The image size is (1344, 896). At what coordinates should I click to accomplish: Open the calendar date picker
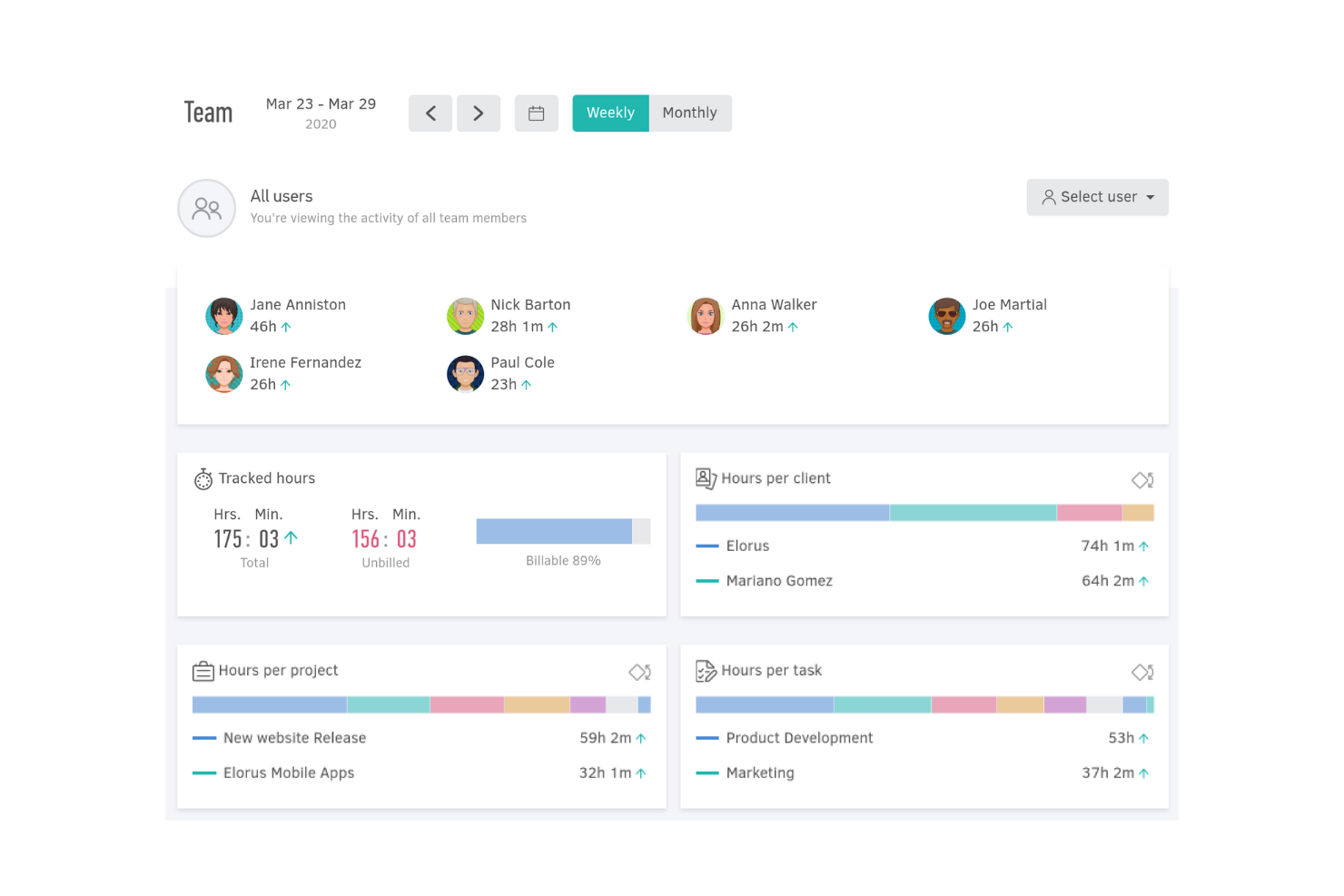pyautogui.click(x=537, y=113)
